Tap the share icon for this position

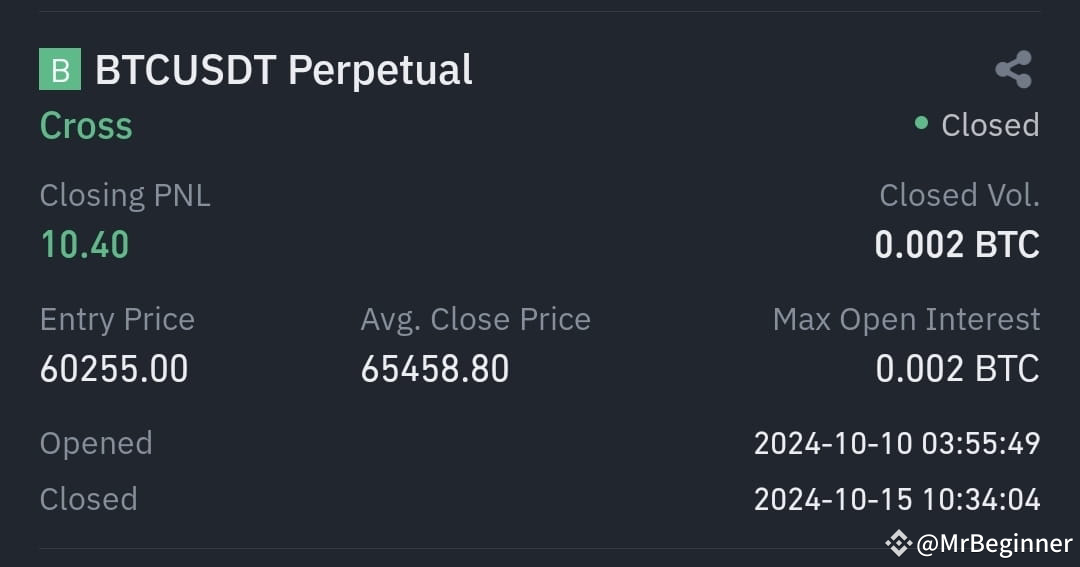(x=1013, y=69)
